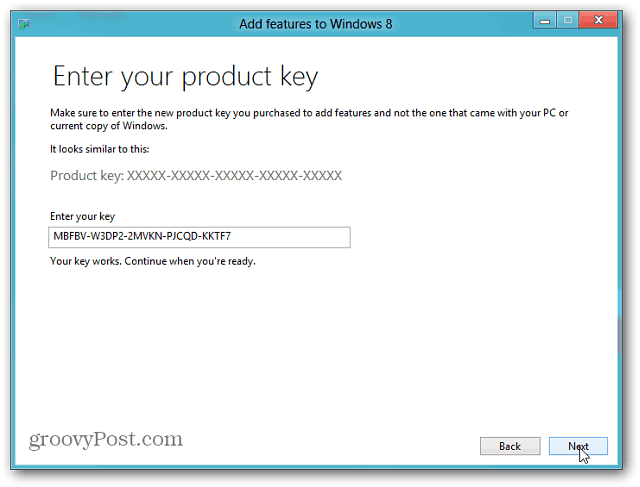Go Back to the previous step
Image resolution: width=640 pixels, height=487 pixels.
510,446
